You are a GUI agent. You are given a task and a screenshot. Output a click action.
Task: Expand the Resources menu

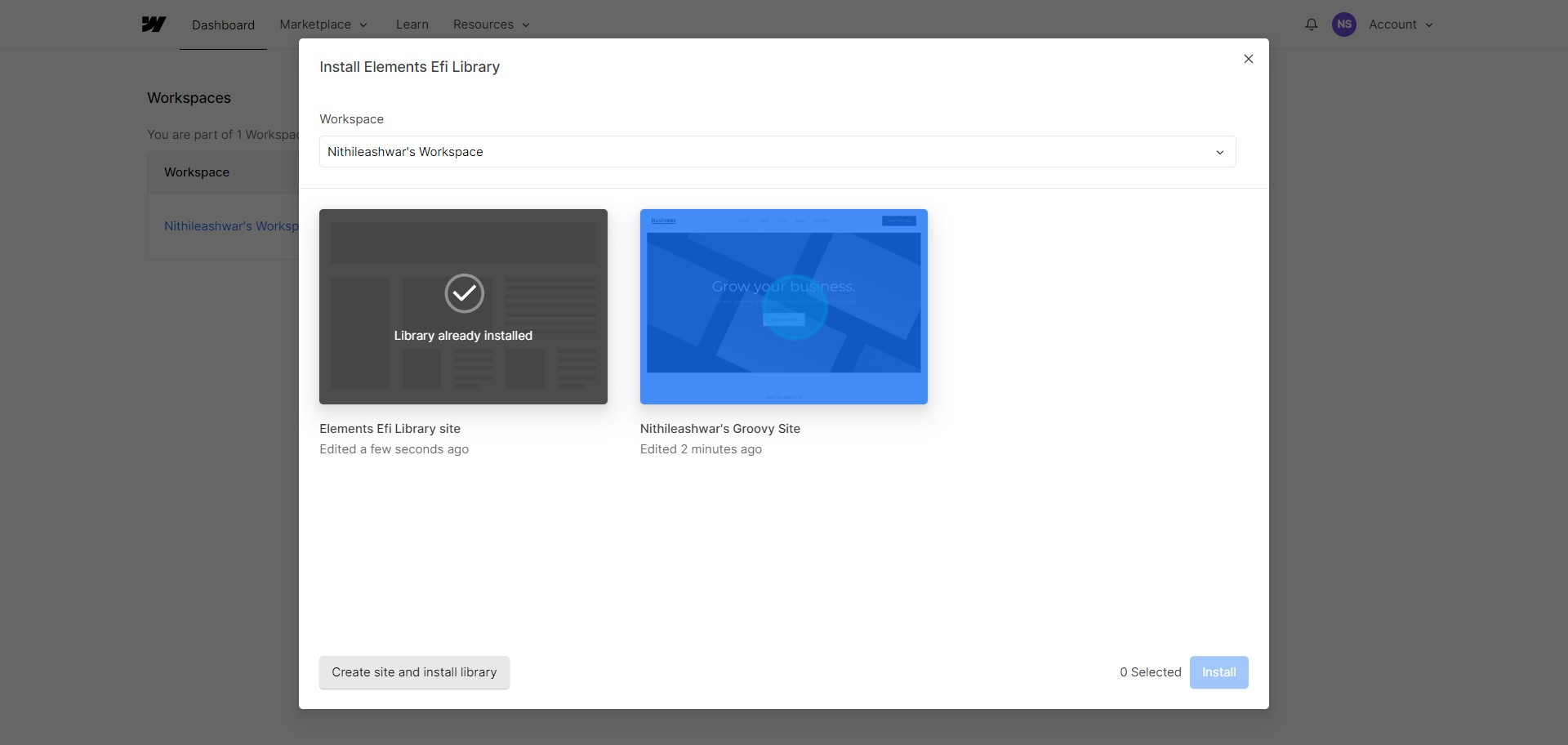[x=492, y=25]
